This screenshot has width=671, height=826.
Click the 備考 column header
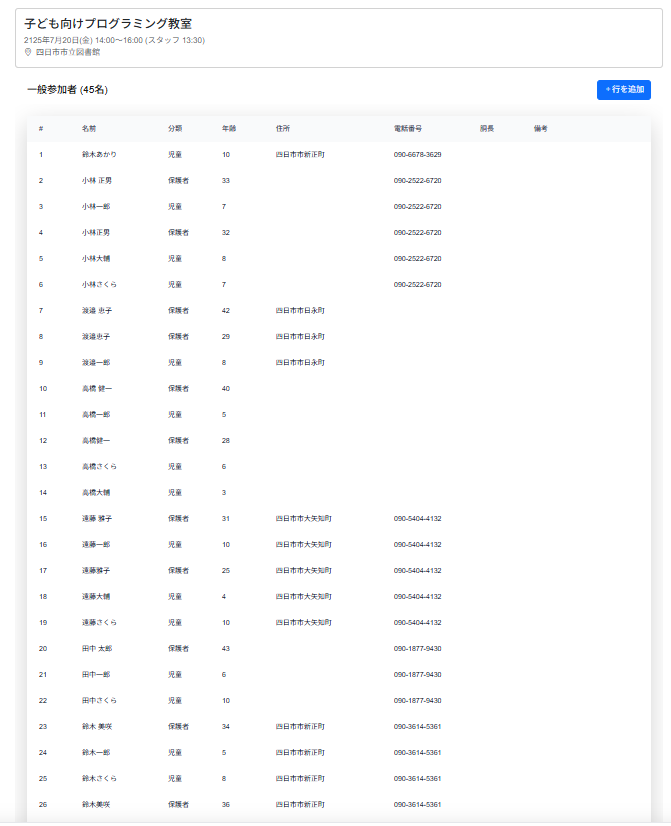click(541, 129)
